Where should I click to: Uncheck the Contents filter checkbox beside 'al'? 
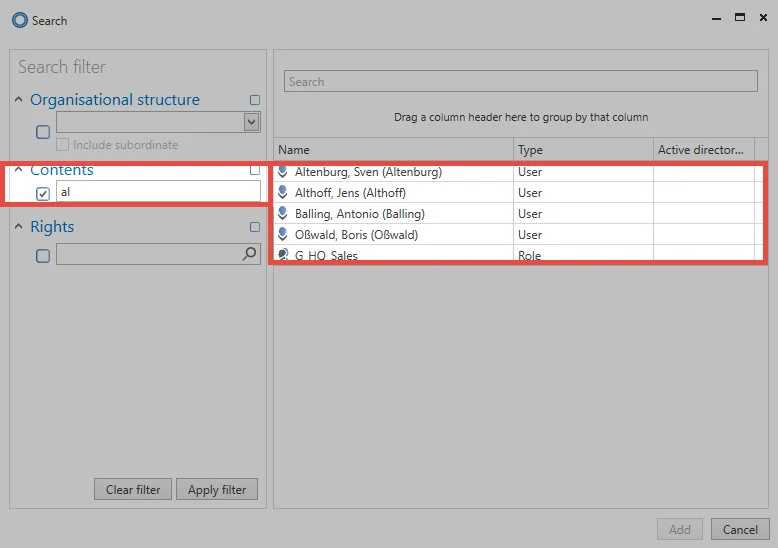pyautogui.click(x=43, y=194)
